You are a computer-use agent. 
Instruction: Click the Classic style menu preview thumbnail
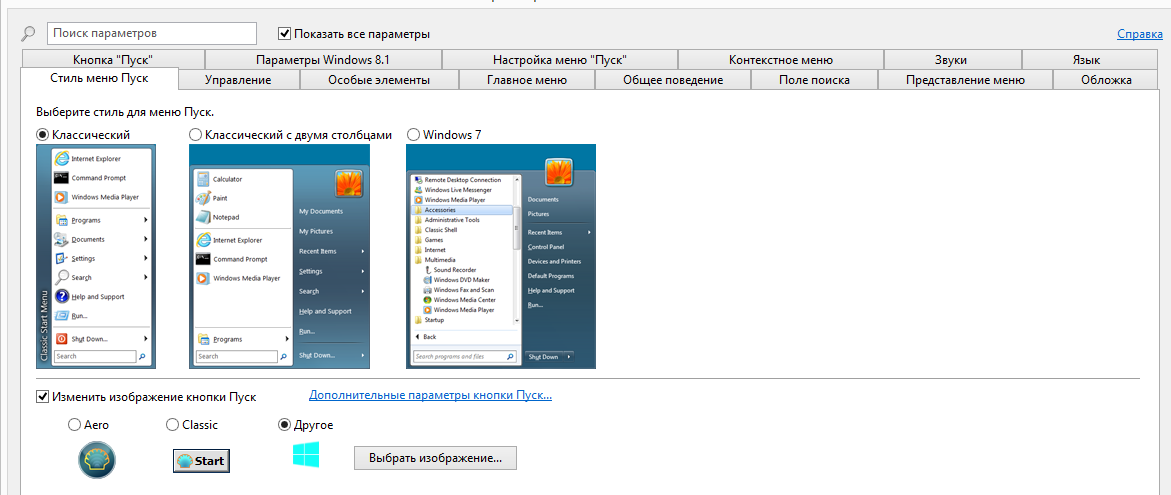coord(95,256)
